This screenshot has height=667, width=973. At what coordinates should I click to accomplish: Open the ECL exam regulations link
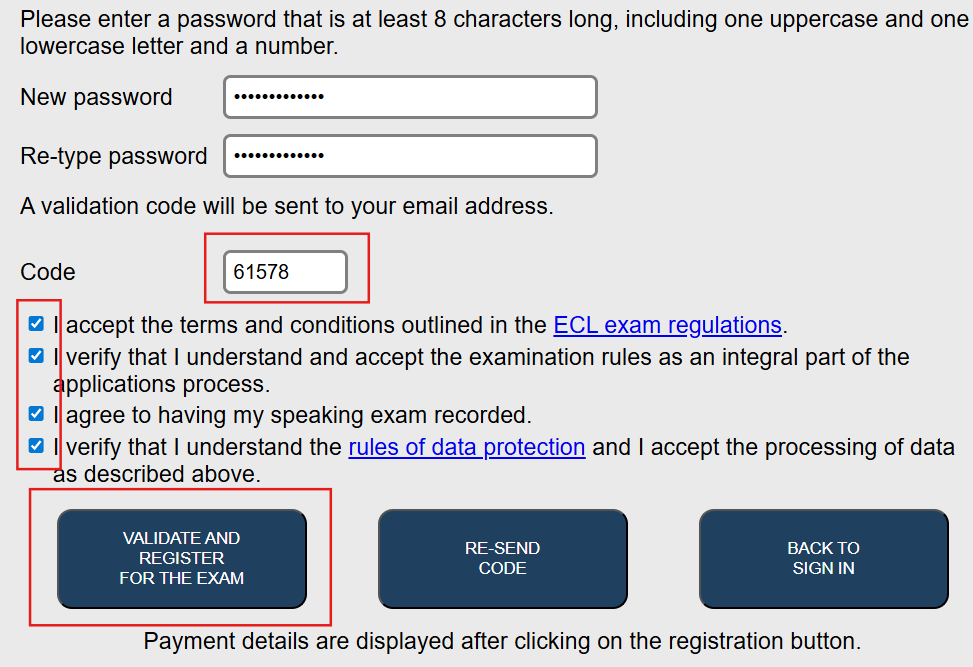pyautogui.click(x=667, y=325)
